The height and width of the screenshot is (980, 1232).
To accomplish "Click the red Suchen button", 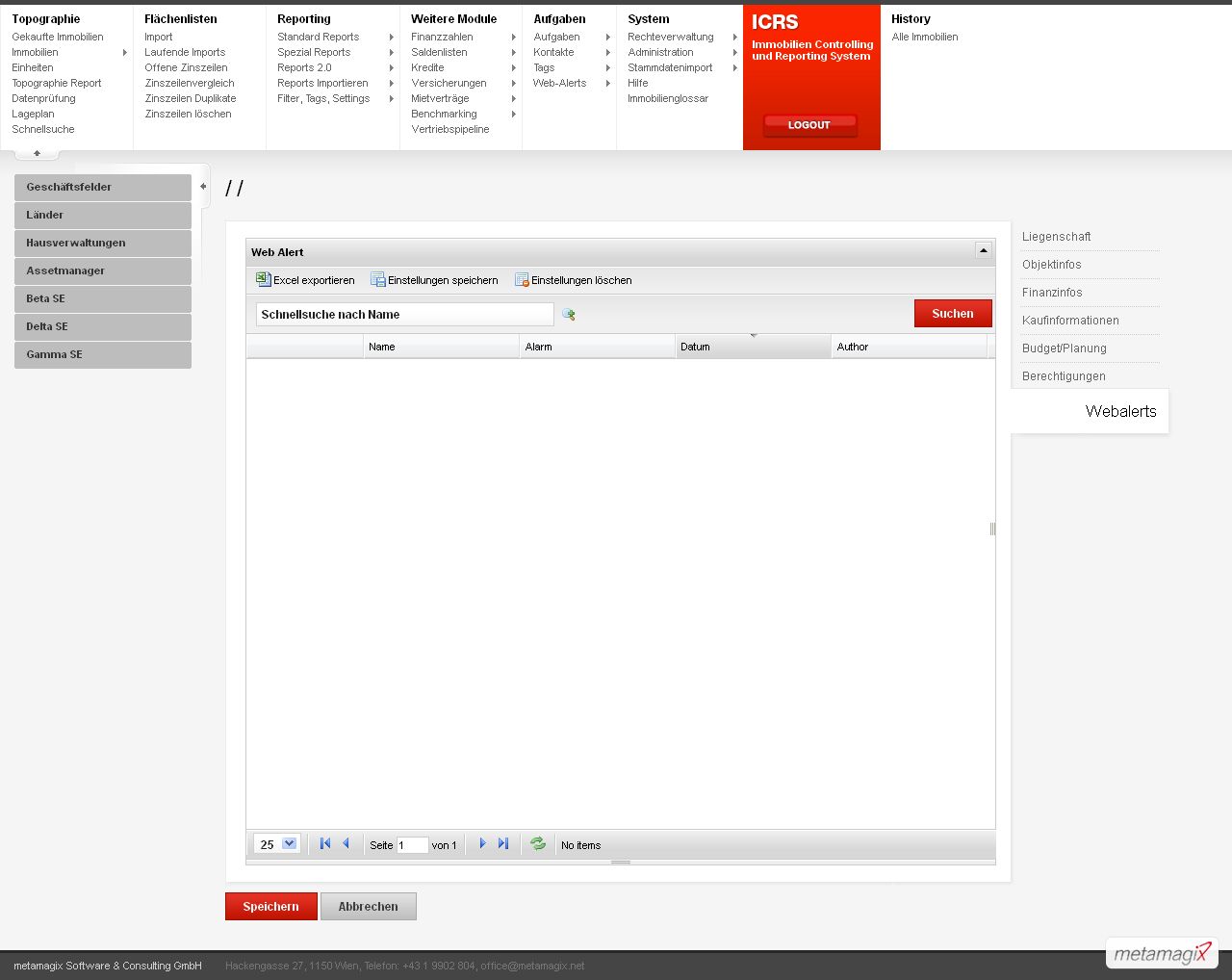I will (953, 313).
